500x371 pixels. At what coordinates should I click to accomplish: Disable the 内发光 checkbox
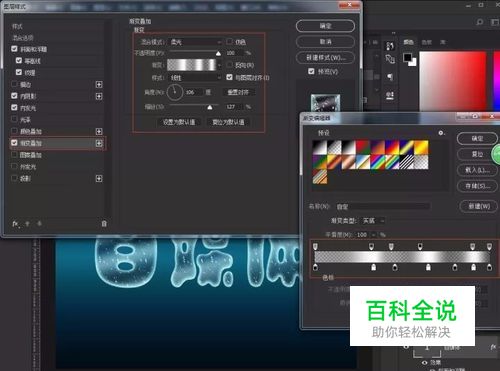(x=14, y=107)
